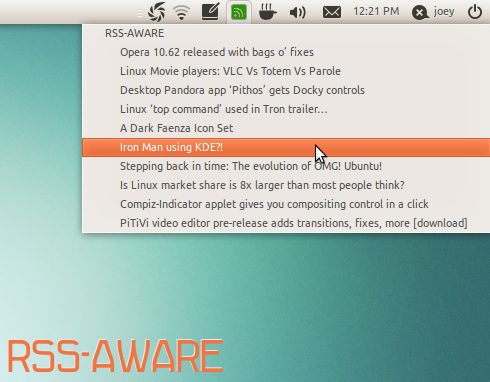Open the sound volume indicator
Viewport: 490px width, 382px height.
[x=298, y=13]
